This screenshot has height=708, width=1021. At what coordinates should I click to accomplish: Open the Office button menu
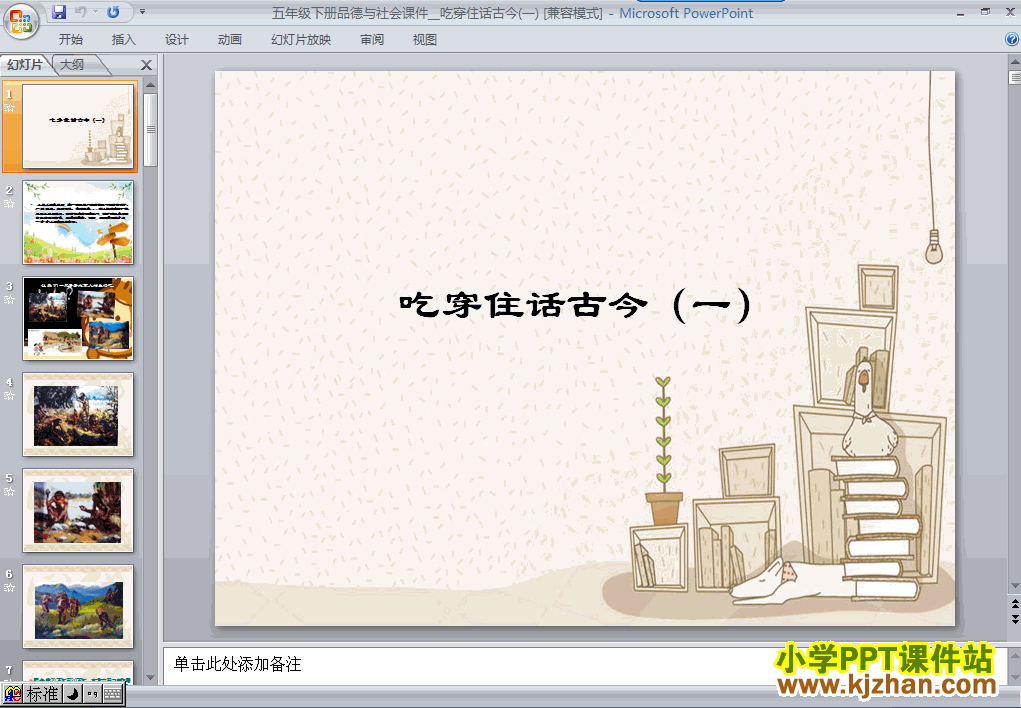click(20, 21)
